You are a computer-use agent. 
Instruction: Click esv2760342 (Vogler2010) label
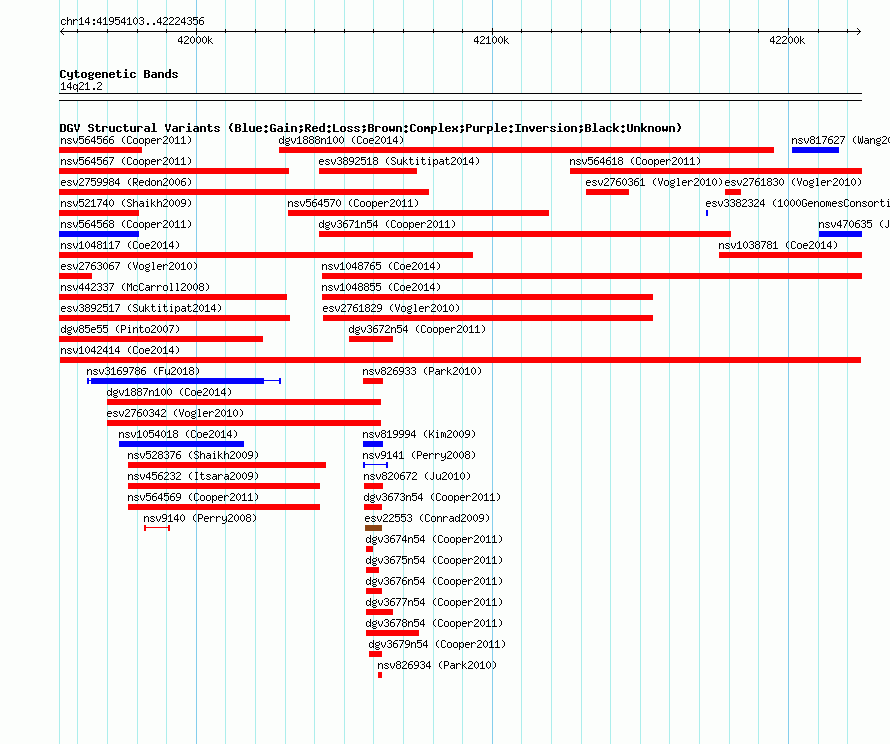tap(175, 413)
